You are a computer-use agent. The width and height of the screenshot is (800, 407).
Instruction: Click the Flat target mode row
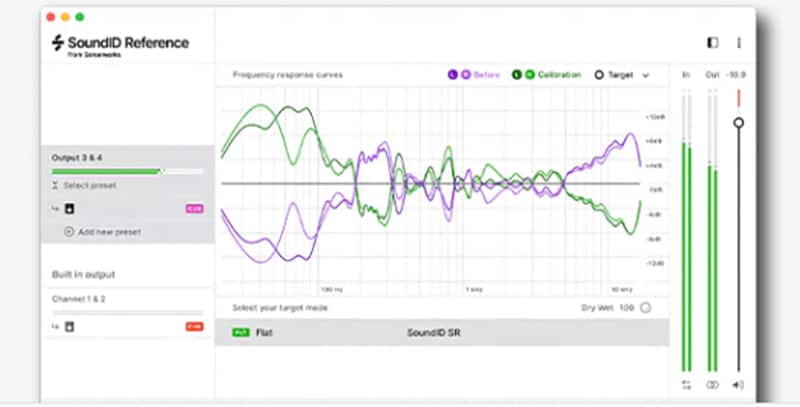tap(442, 333)
